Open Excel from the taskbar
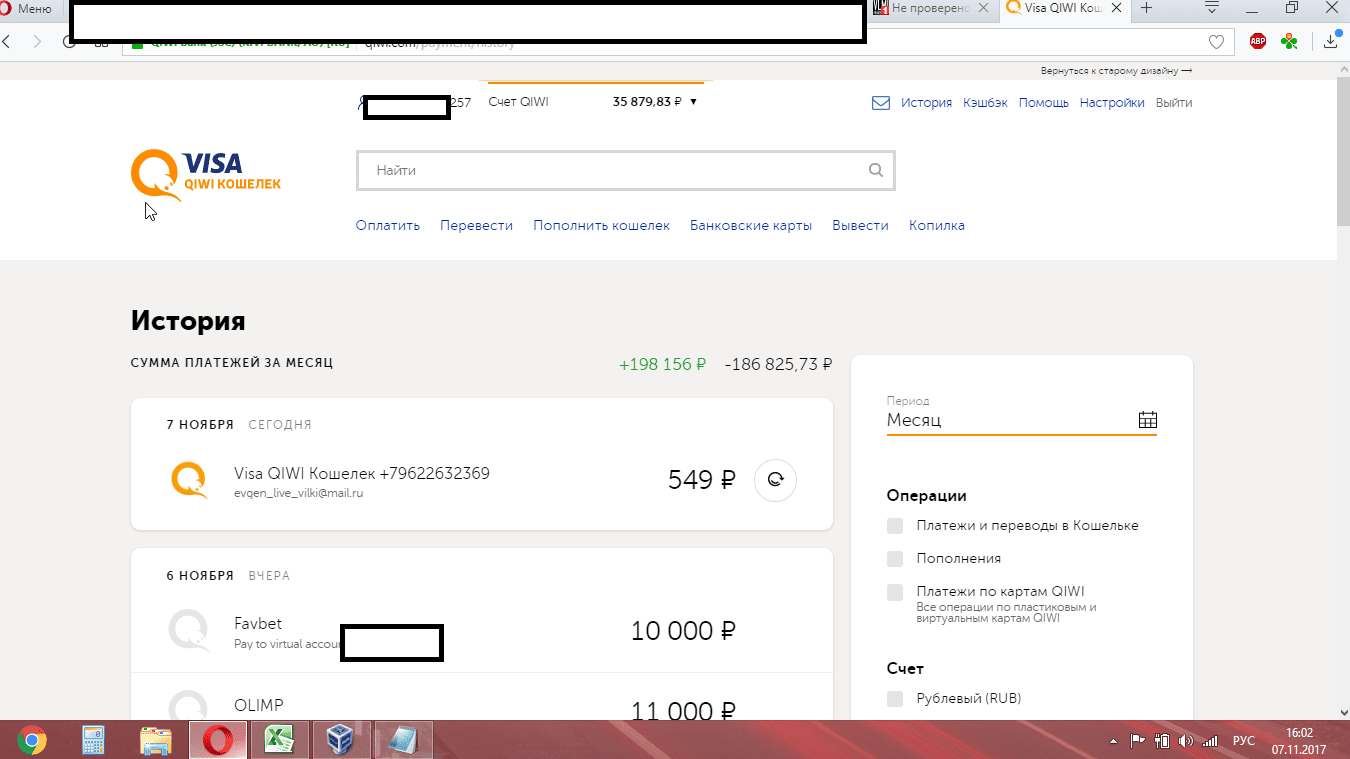 (277, 740)
